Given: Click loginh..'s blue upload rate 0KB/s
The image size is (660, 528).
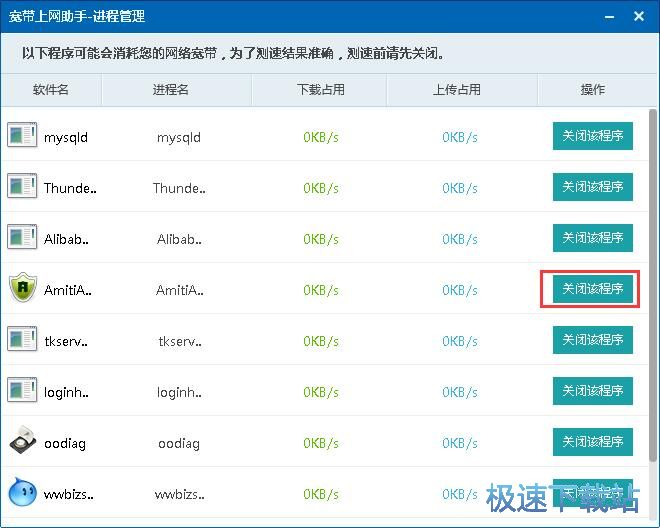Looking at the screenshot, I should click(460, 392).
